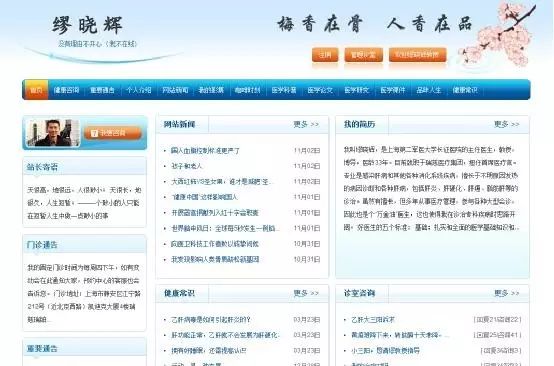
Task: Click the 健康常识 panel heading
Action: [x=179, y=293]
